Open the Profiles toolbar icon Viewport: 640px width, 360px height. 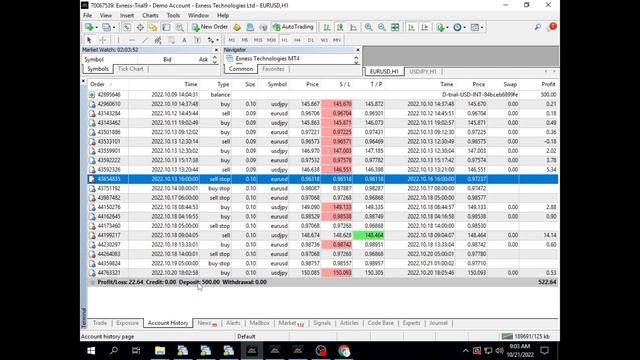pos(106,27)
